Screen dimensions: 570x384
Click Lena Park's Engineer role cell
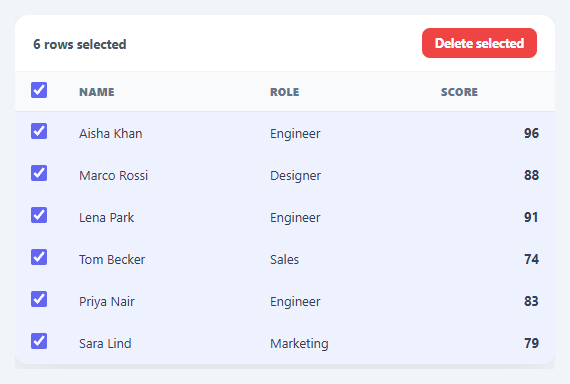(295, 217)
